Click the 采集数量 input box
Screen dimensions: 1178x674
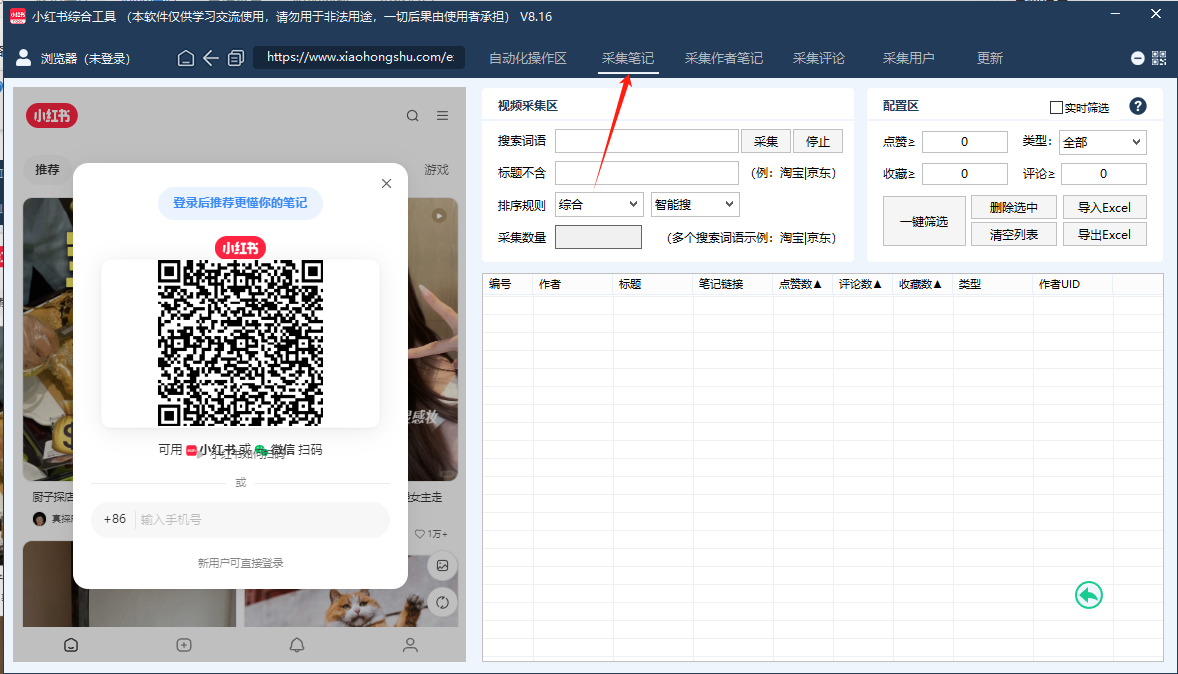coord(599,237)
